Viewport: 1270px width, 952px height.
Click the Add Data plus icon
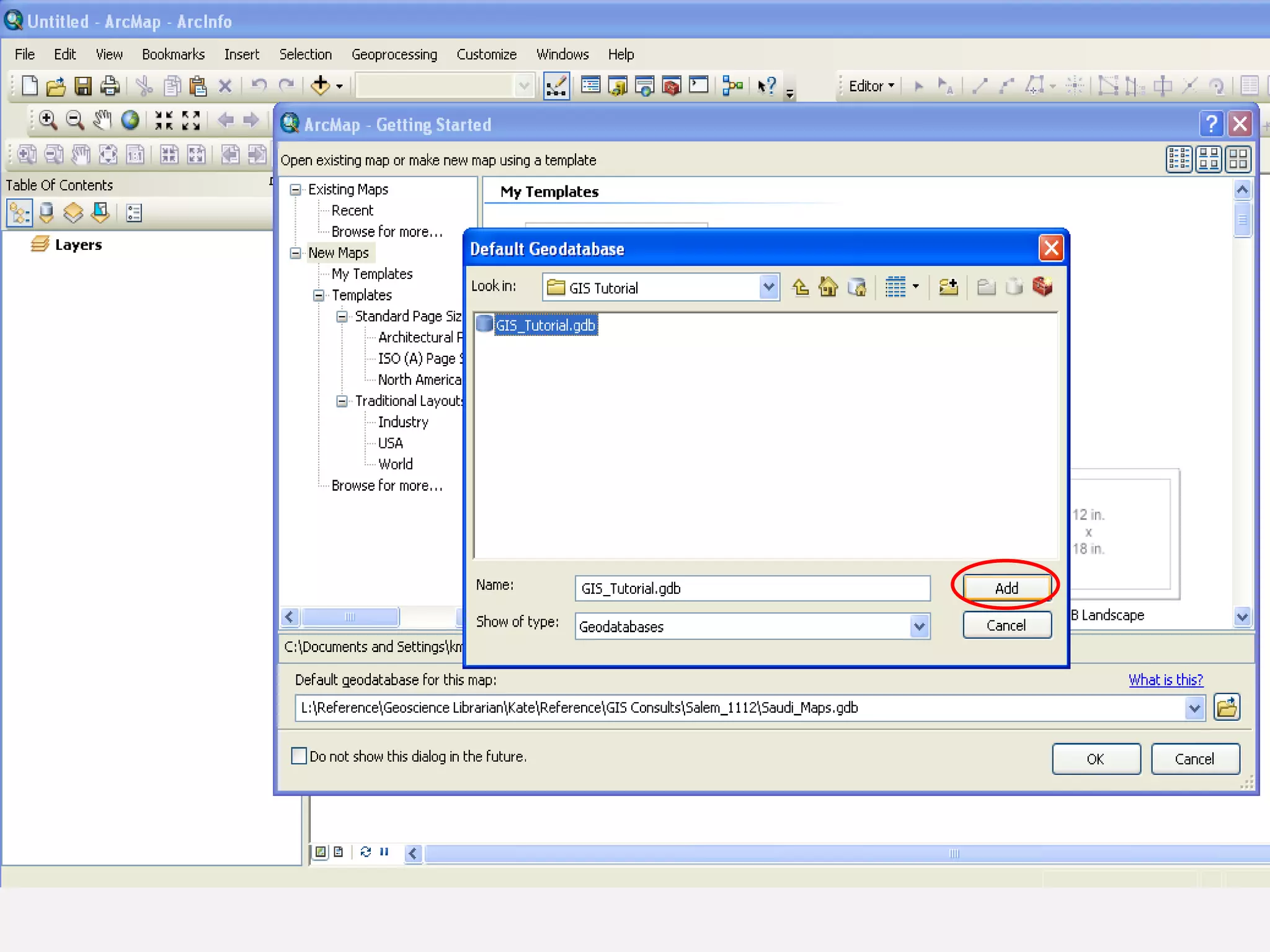pos(321,86)
